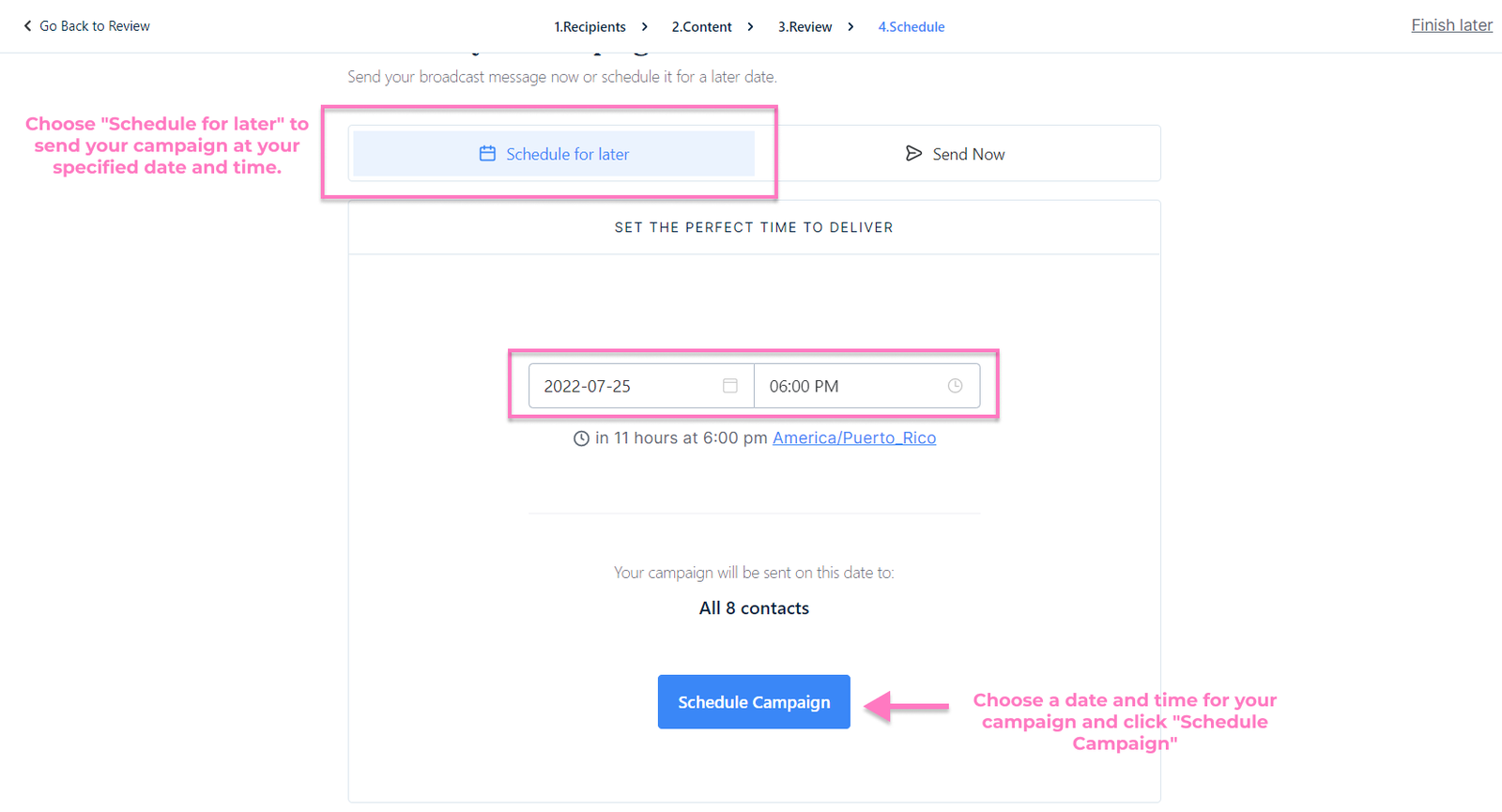Open the time picker clock icon

click(x=955, y=386)
